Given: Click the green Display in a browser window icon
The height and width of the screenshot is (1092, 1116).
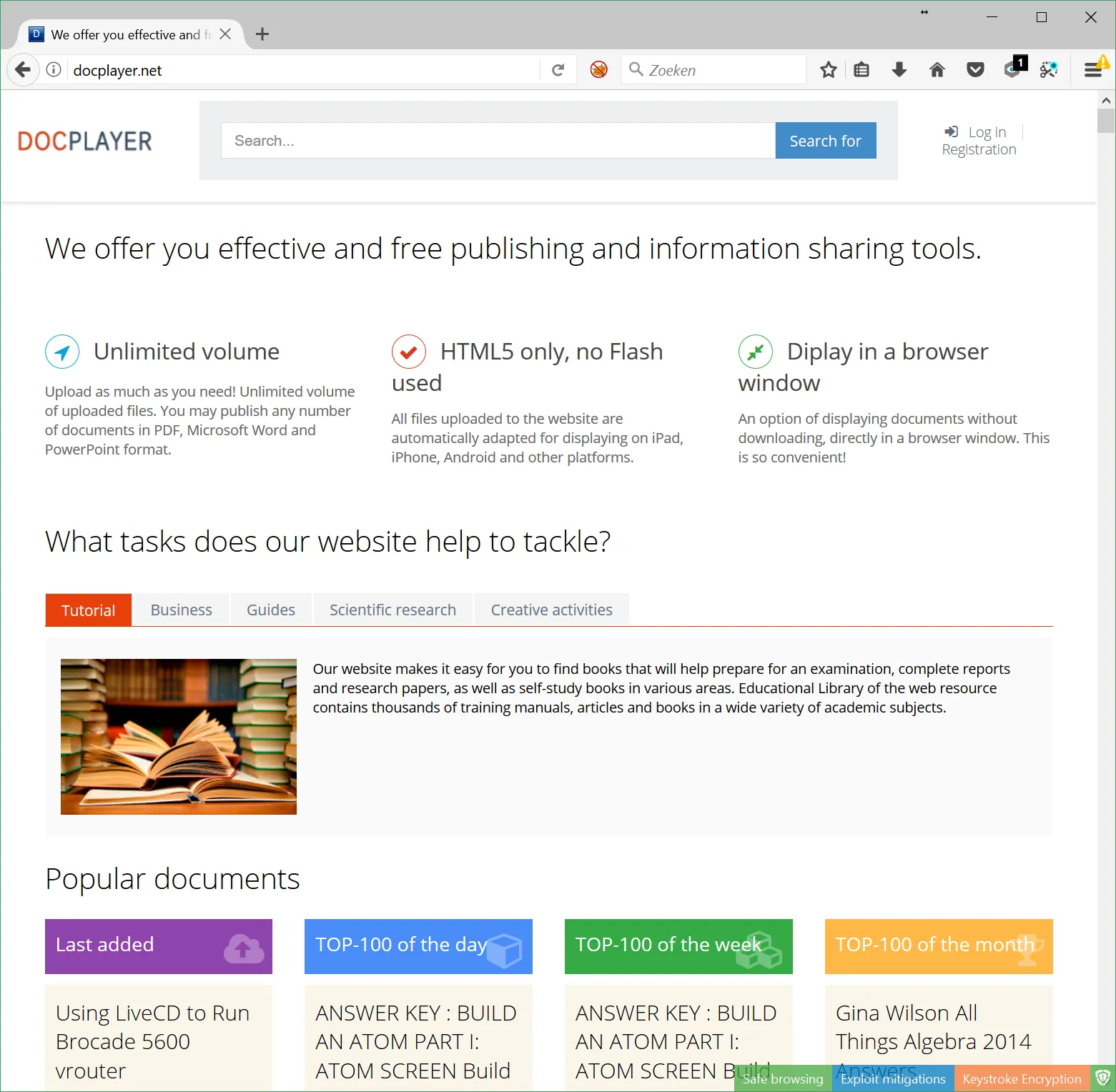Looking at the screenshot, I should point(756,351).
